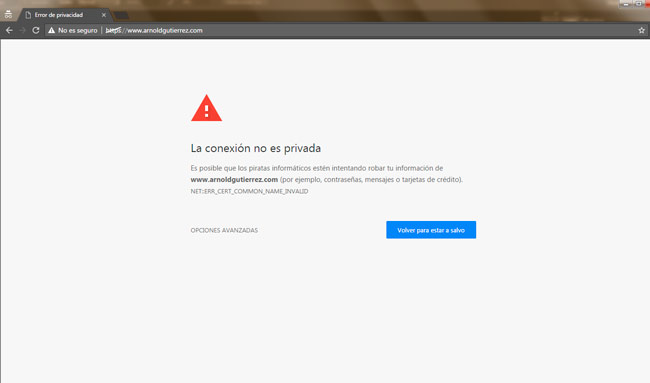Screen dimensions: 650x383
Task: Click the 'No es seguro' label in the address bar
Action: click(78, 30)
